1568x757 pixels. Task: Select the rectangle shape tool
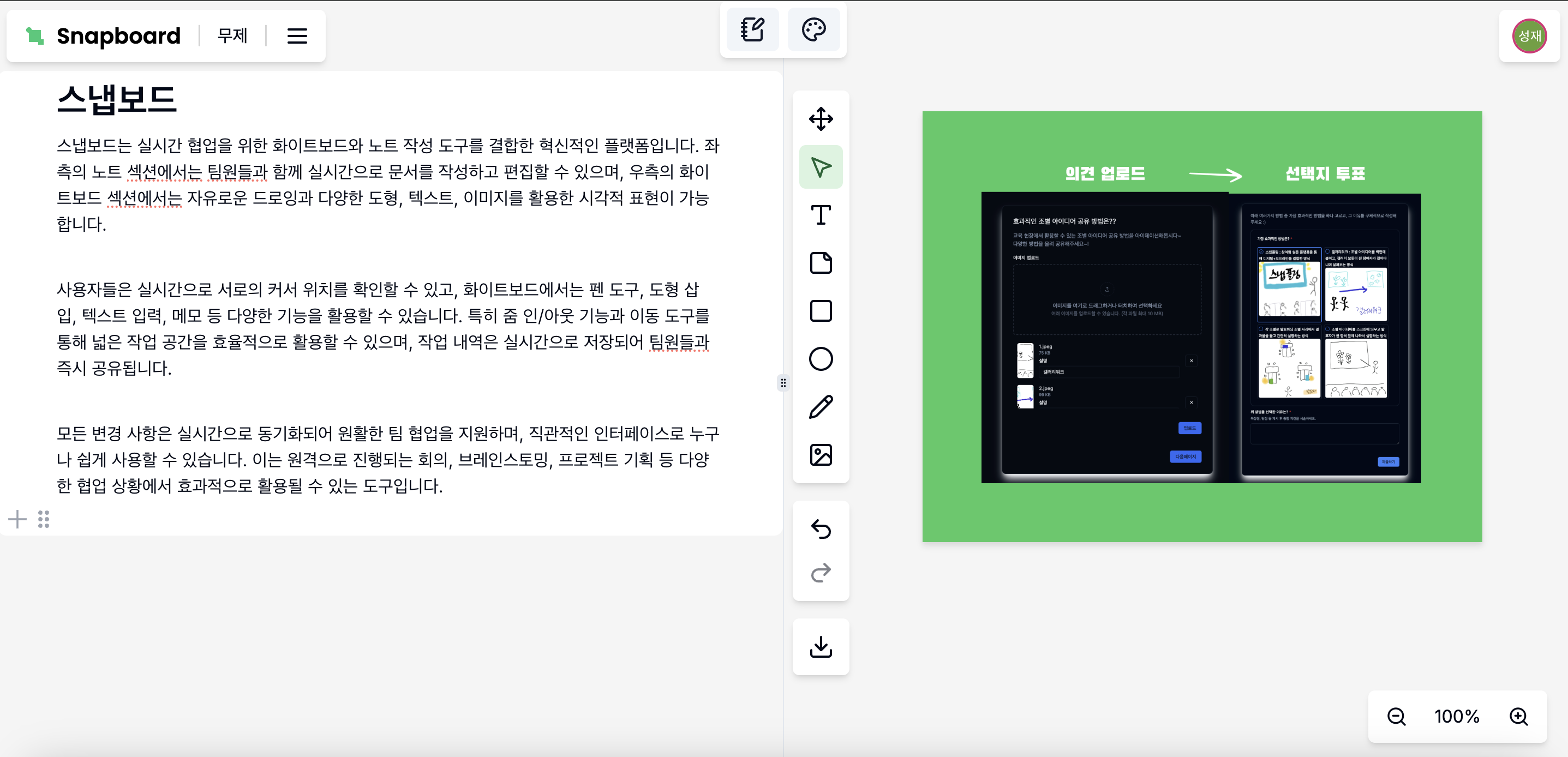[821, 311]
